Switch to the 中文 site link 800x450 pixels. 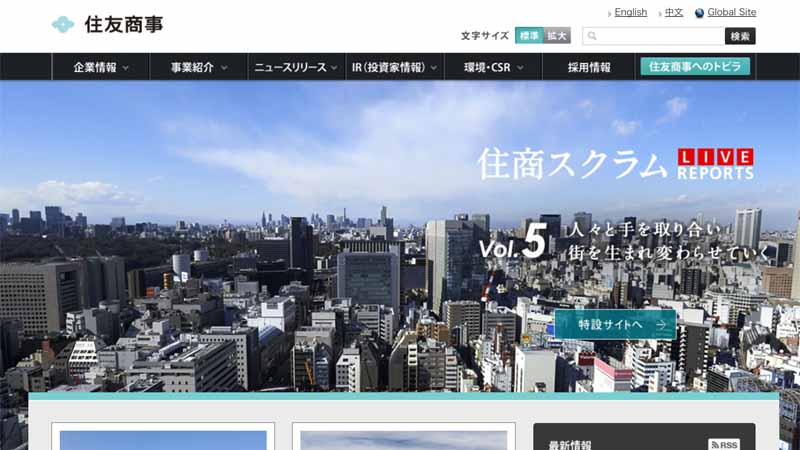tap(673, 12)
